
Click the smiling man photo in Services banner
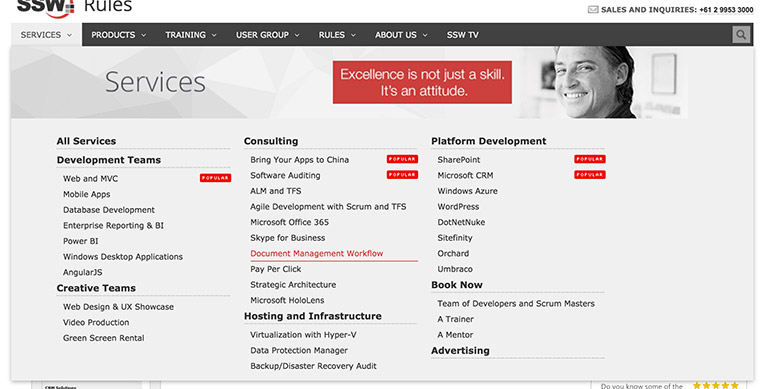point(596,82)
